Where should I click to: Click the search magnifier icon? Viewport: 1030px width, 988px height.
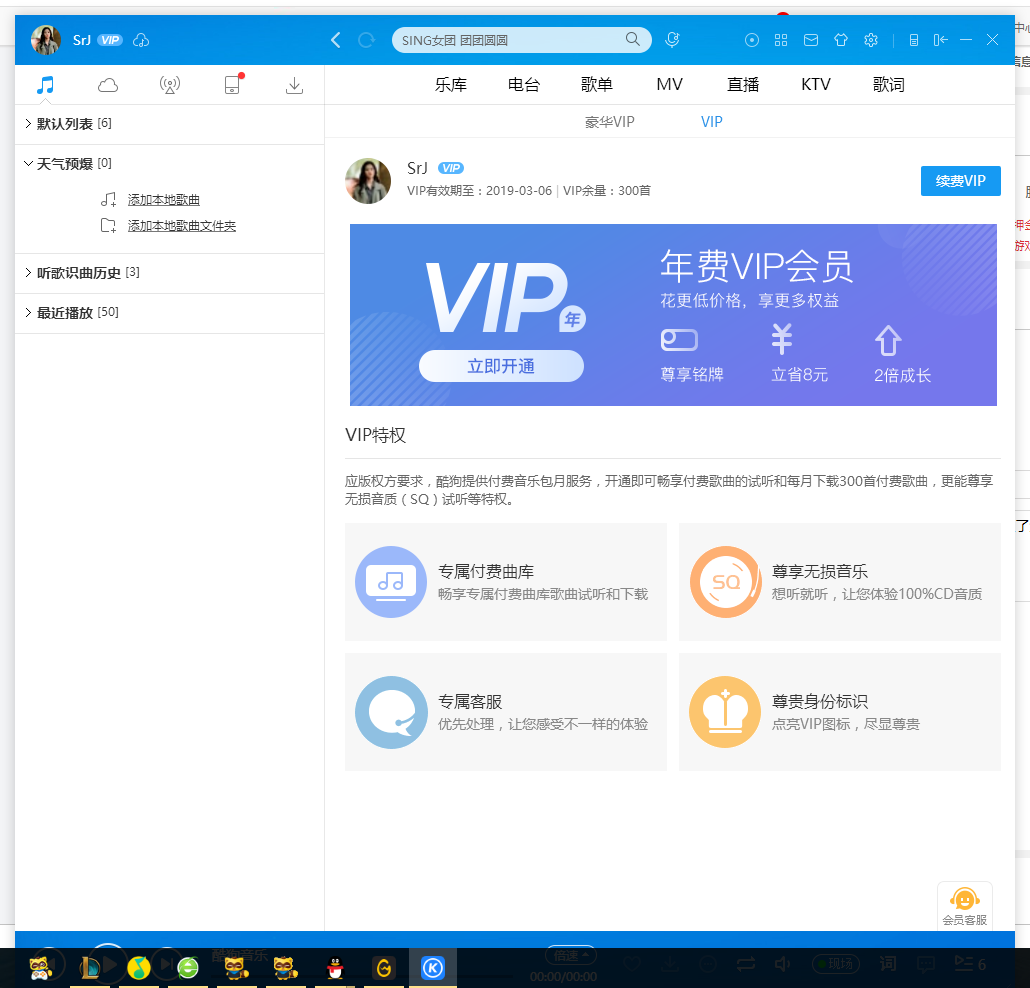(633, 39)
